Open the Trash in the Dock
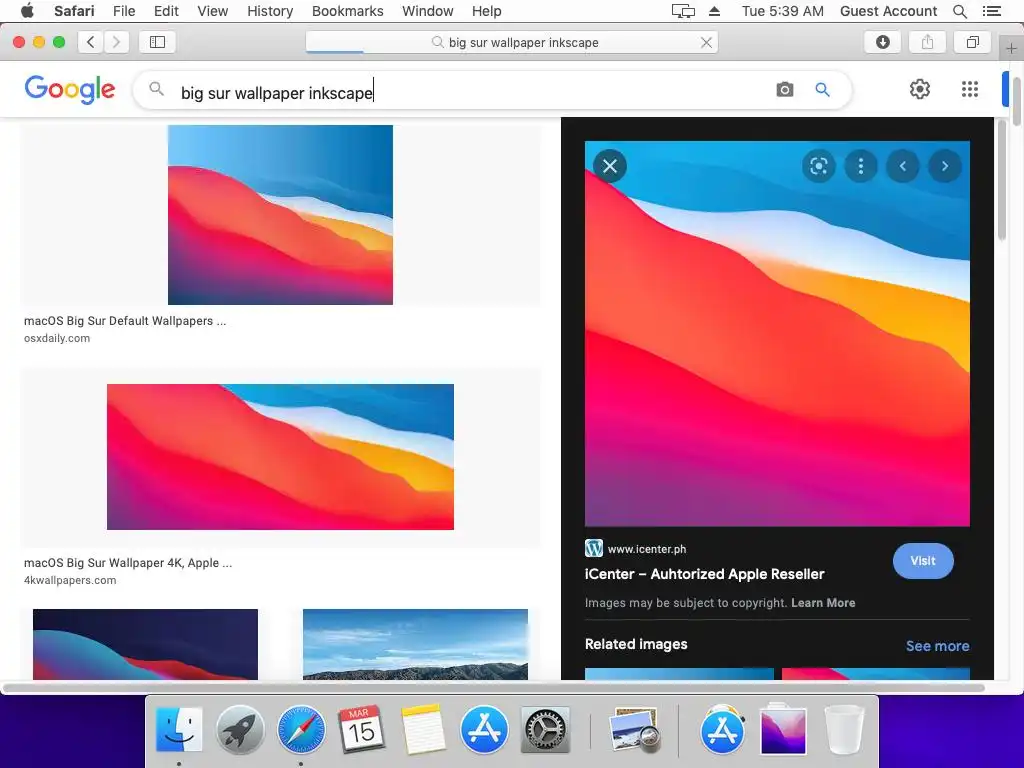Viewport: 1024px width, 768px height. (x=844, y=729)
